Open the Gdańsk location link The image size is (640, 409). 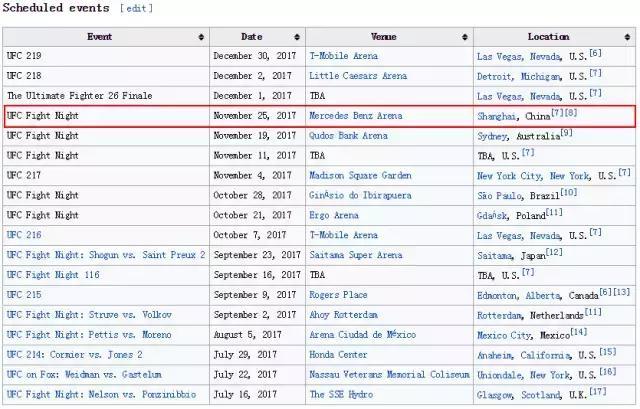[x=492, y=216]
